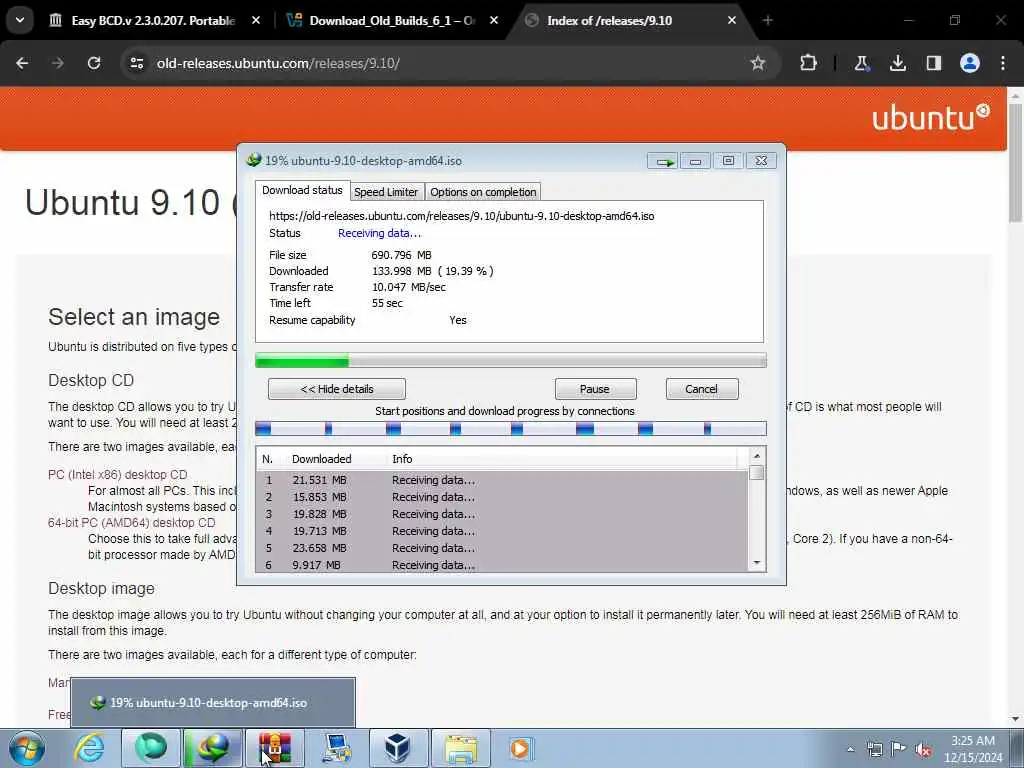Screen dimensions: 1024x768
Task: Open the orange media player taskbar icon
Action: click(520, 748)
